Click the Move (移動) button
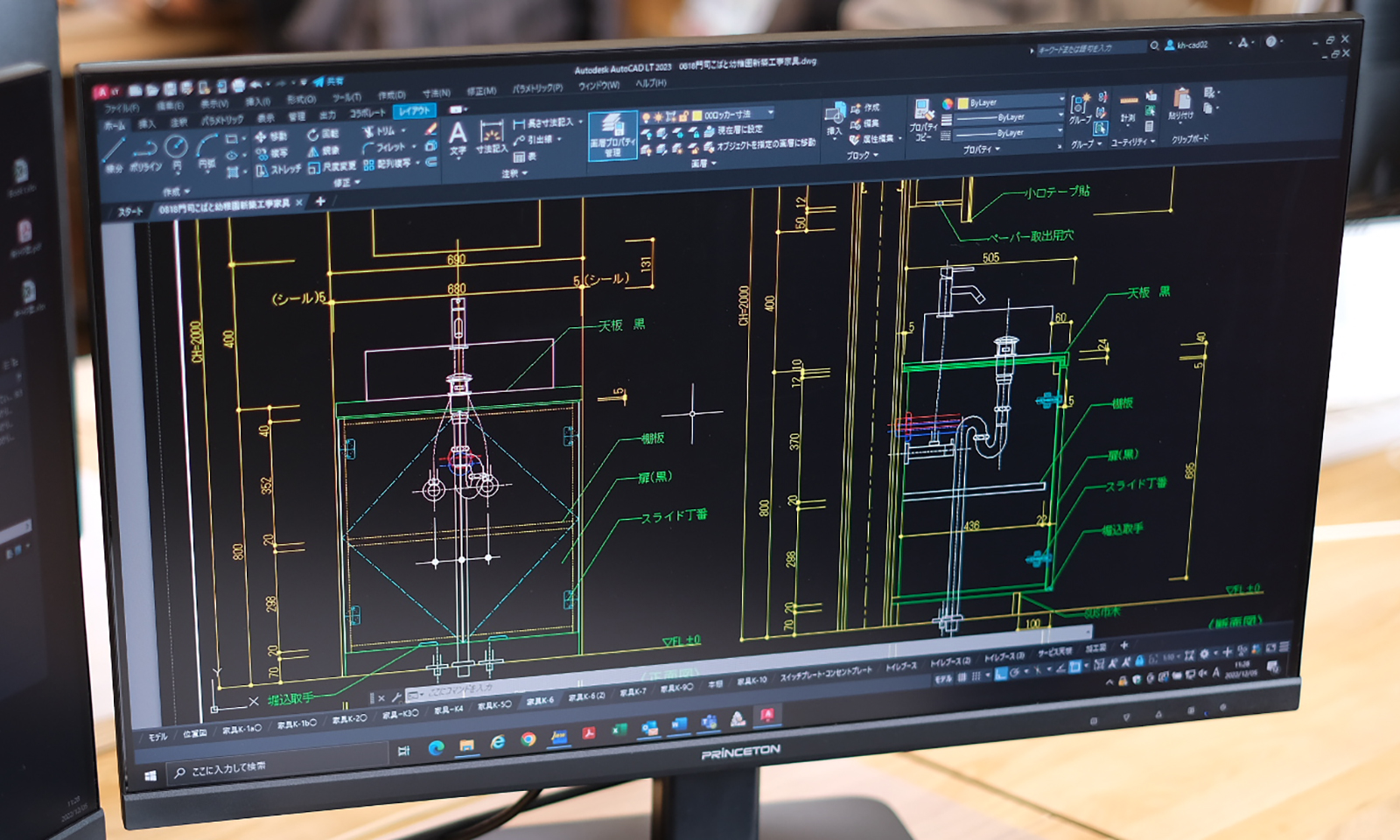Viewport: 1400px width, 840px height. point(271,136)
